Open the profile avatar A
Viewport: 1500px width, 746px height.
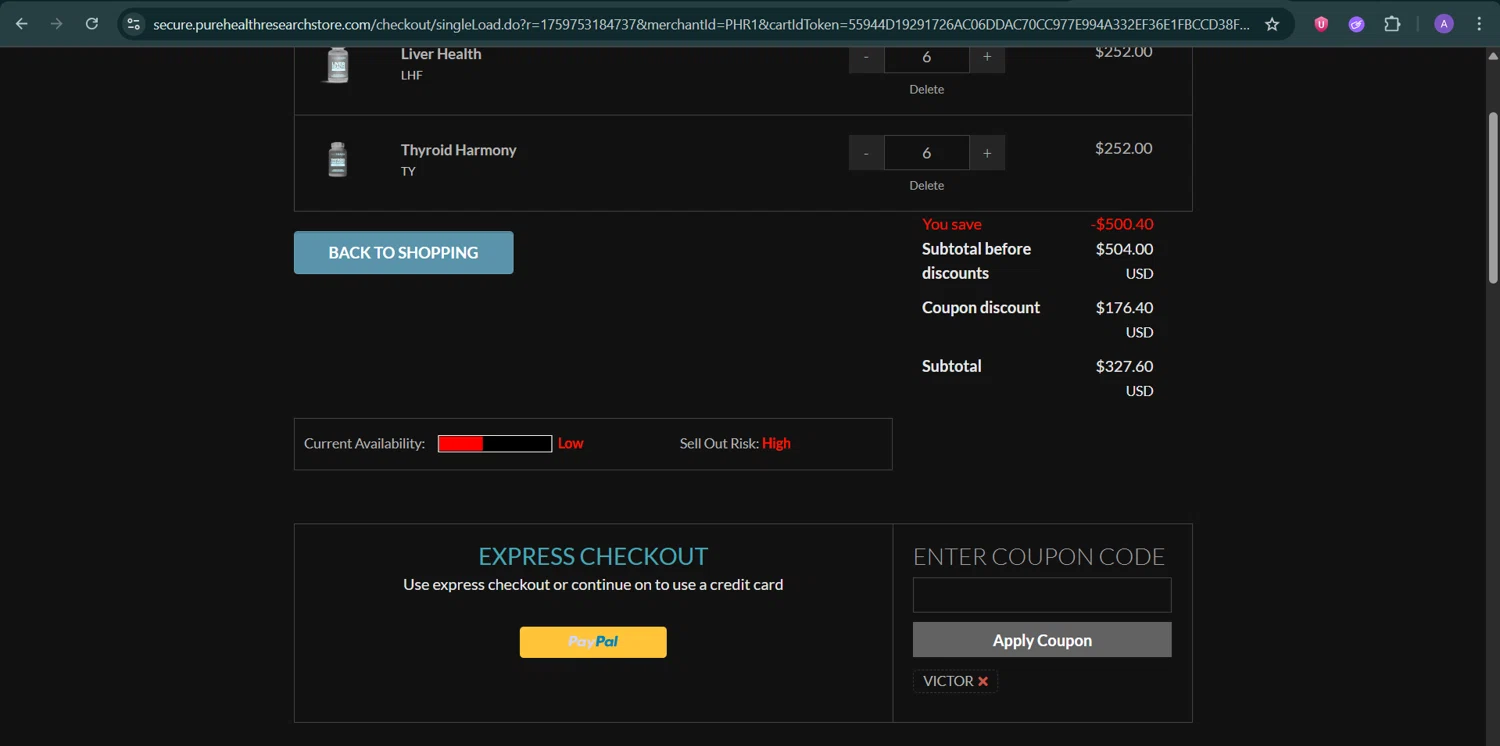1444,24
